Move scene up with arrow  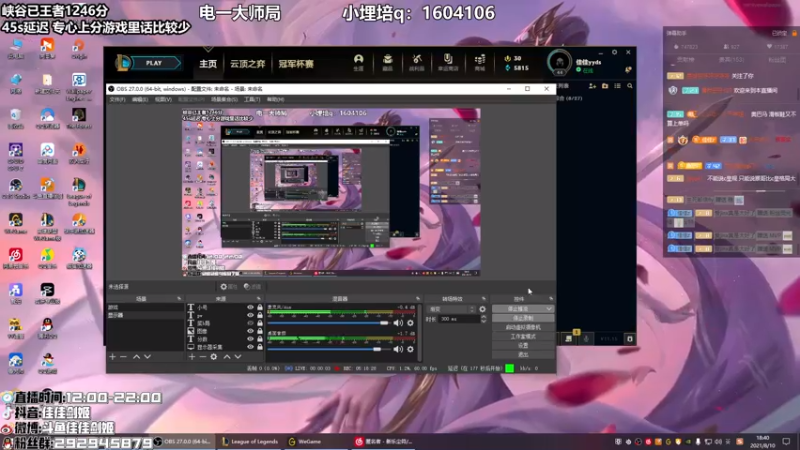(136, 357)
